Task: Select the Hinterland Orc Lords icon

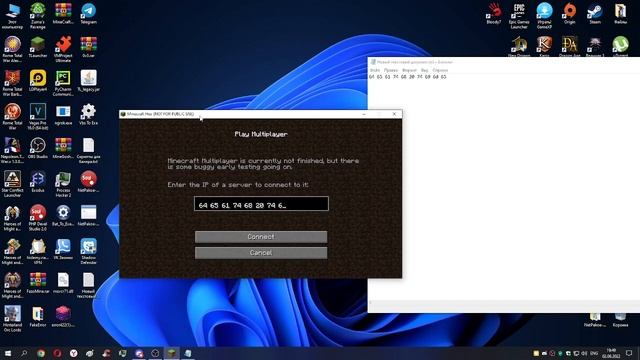Action: coord(12,319)
